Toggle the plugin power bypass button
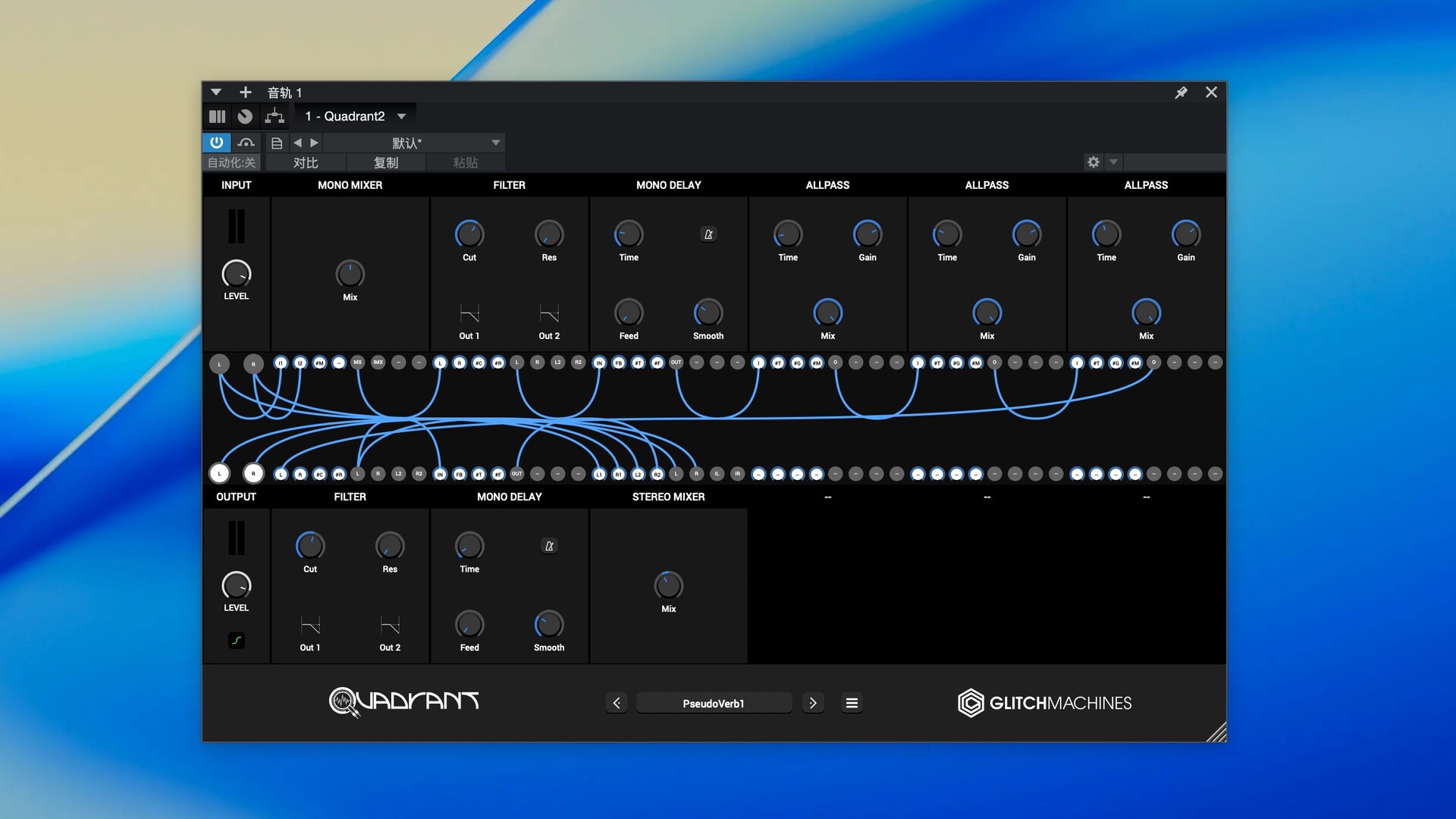1456x819 pixels. coord(216,143)
